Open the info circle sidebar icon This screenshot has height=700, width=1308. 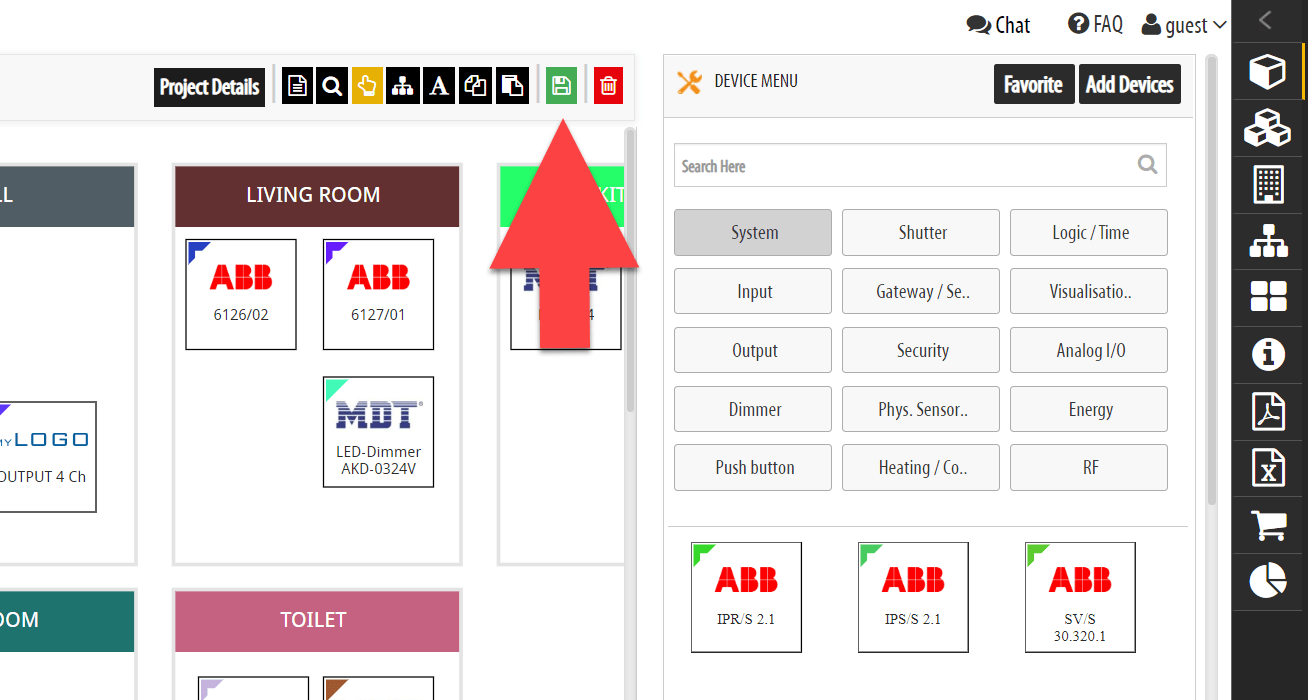point(1268,353)
